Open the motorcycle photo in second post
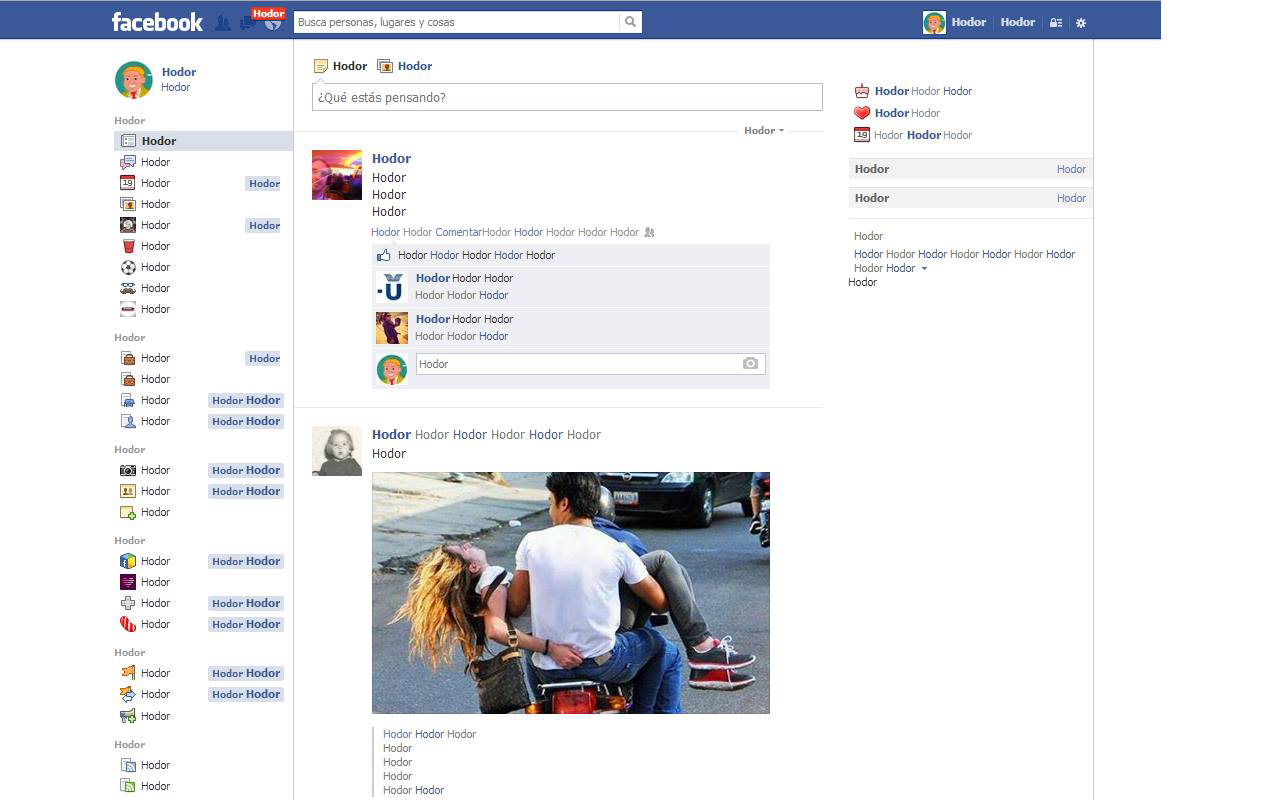 pyautogui.click(x=571, y=593)
